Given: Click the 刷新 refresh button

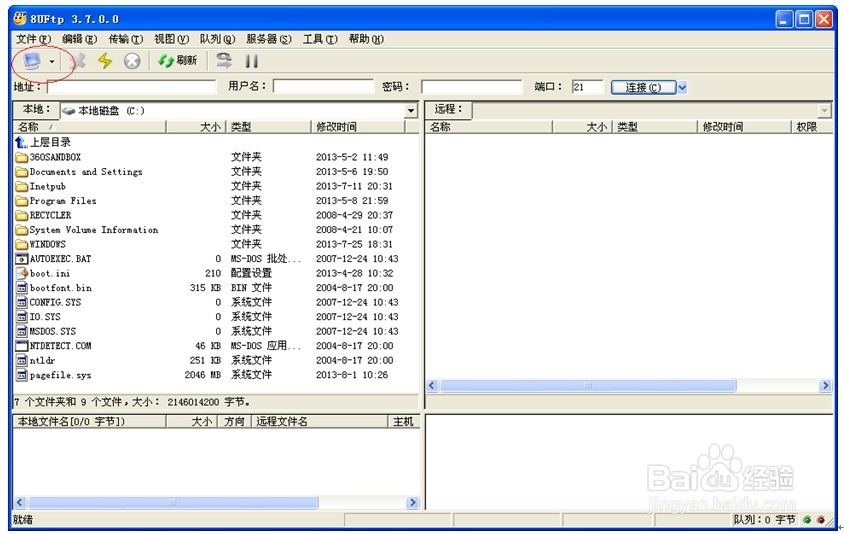Looking at the screenshot, I should coord(177,60).
